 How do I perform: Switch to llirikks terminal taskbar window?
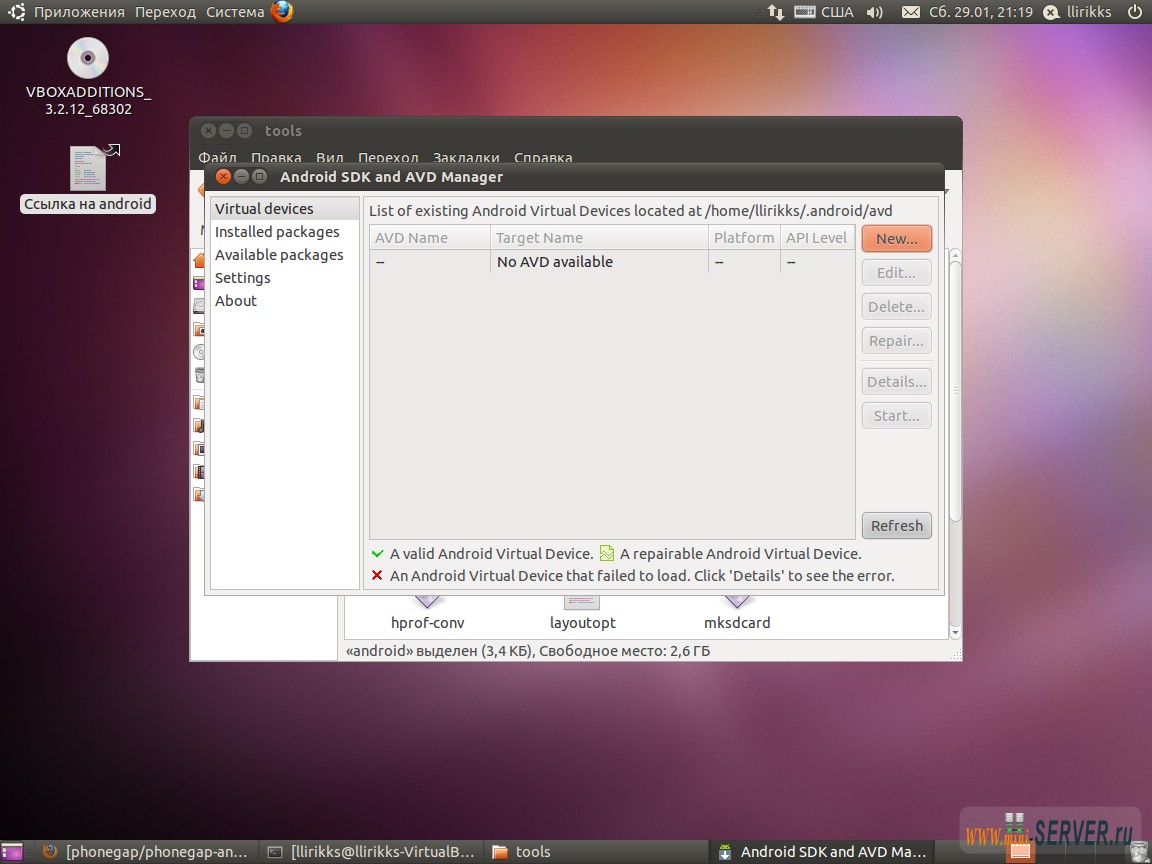tap(372, 852)
